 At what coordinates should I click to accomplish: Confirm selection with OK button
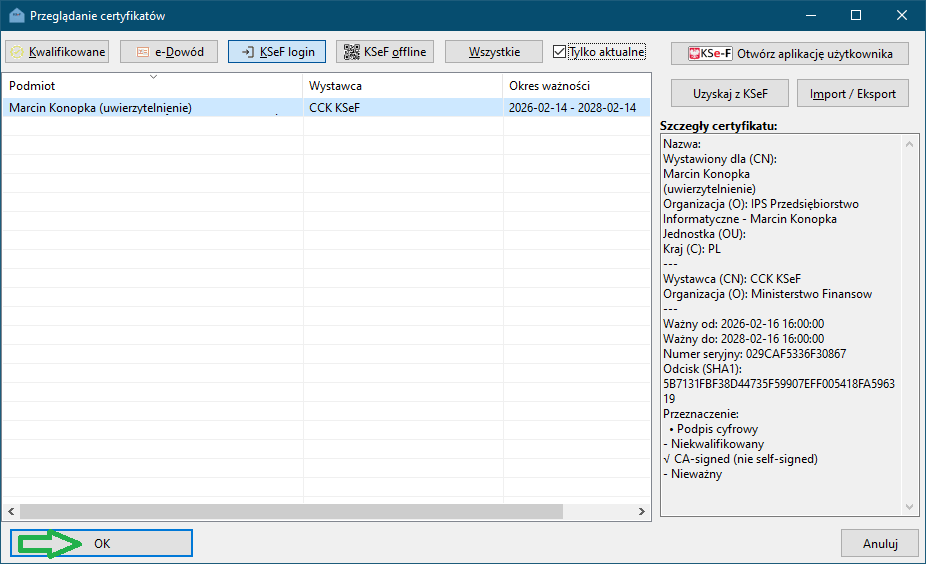click(x=102, y=543)
